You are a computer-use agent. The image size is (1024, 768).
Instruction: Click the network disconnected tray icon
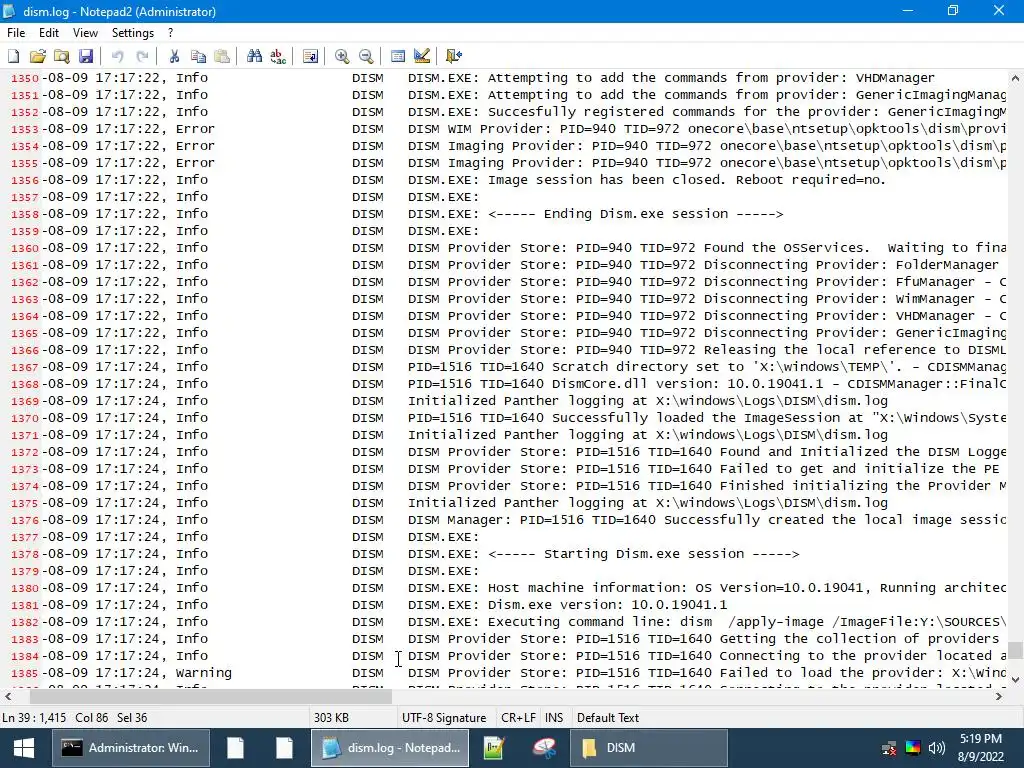tap(889, 748)
